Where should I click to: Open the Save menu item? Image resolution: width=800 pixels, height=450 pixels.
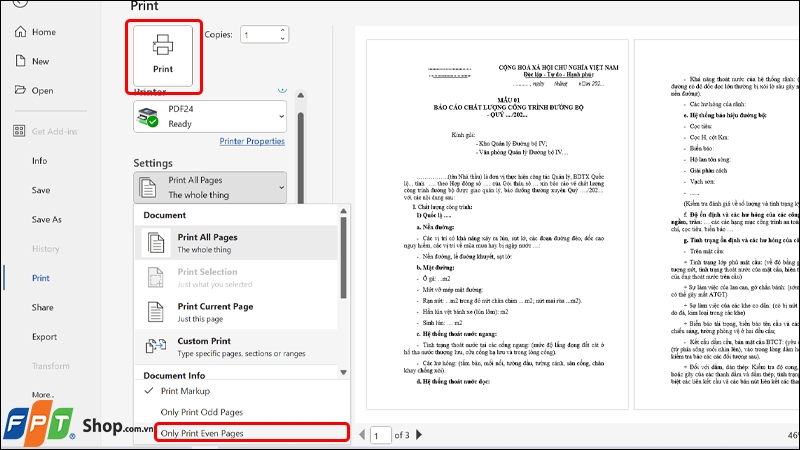[x=41, y=190]
